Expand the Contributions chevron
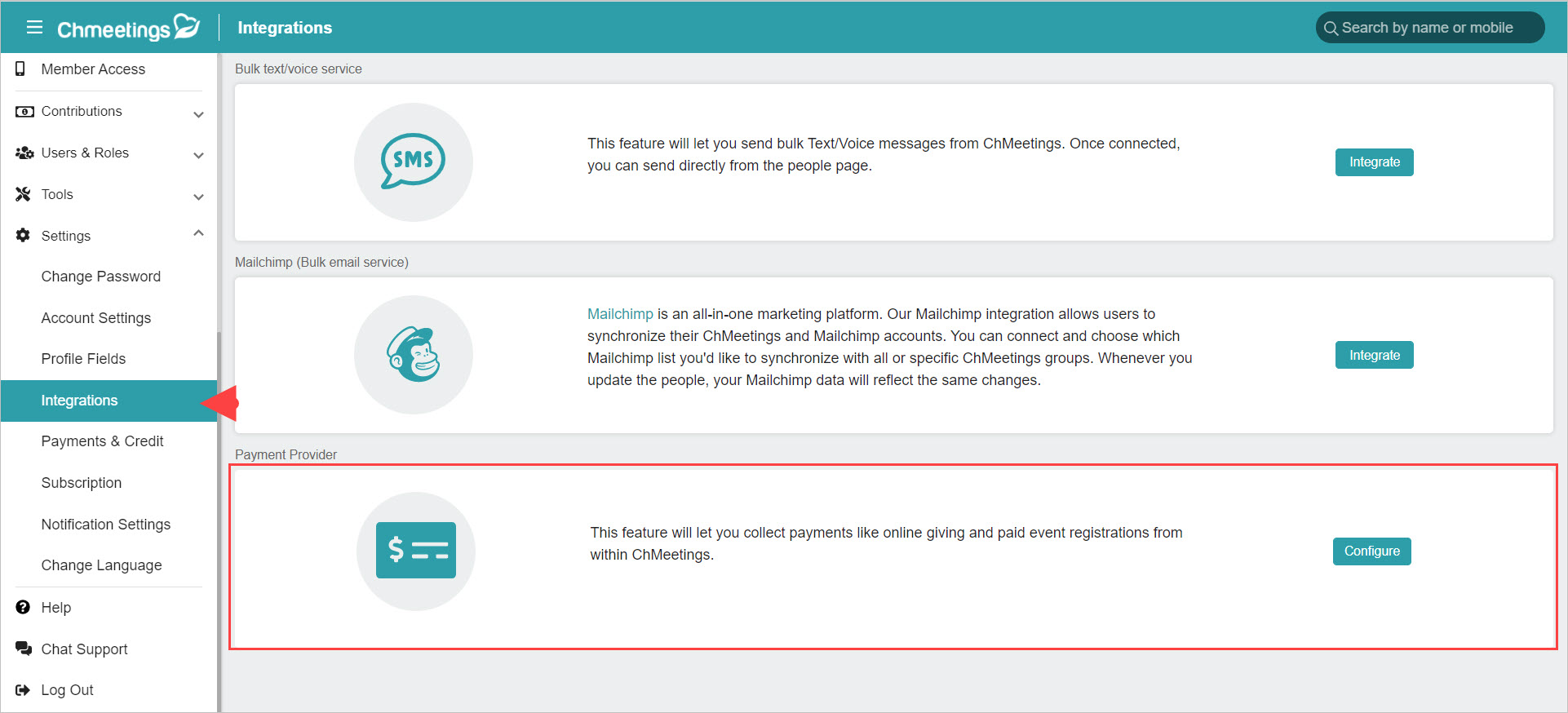 click(x=198, y=114)
